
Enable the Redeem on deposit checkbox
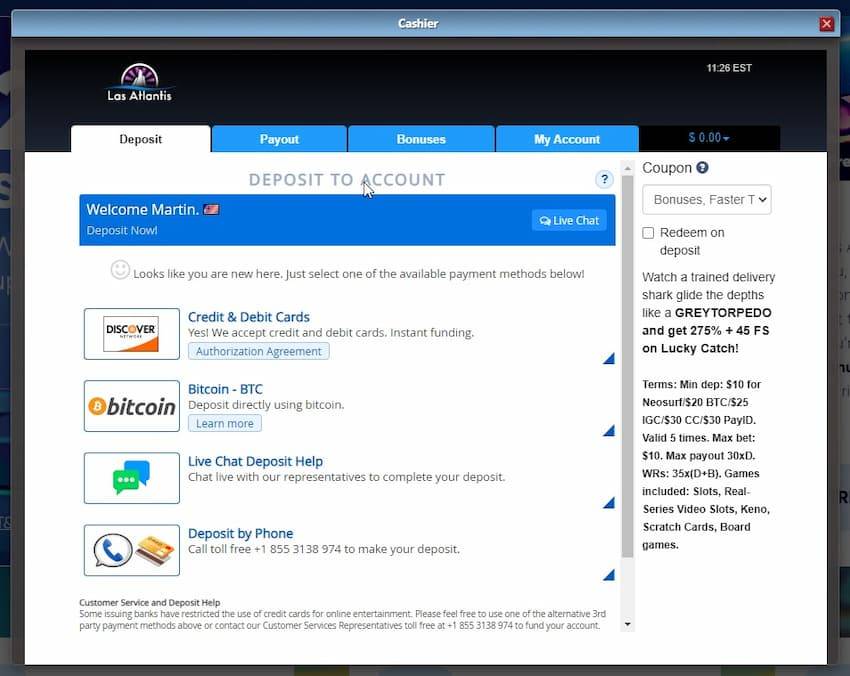[x=648, y=233]
